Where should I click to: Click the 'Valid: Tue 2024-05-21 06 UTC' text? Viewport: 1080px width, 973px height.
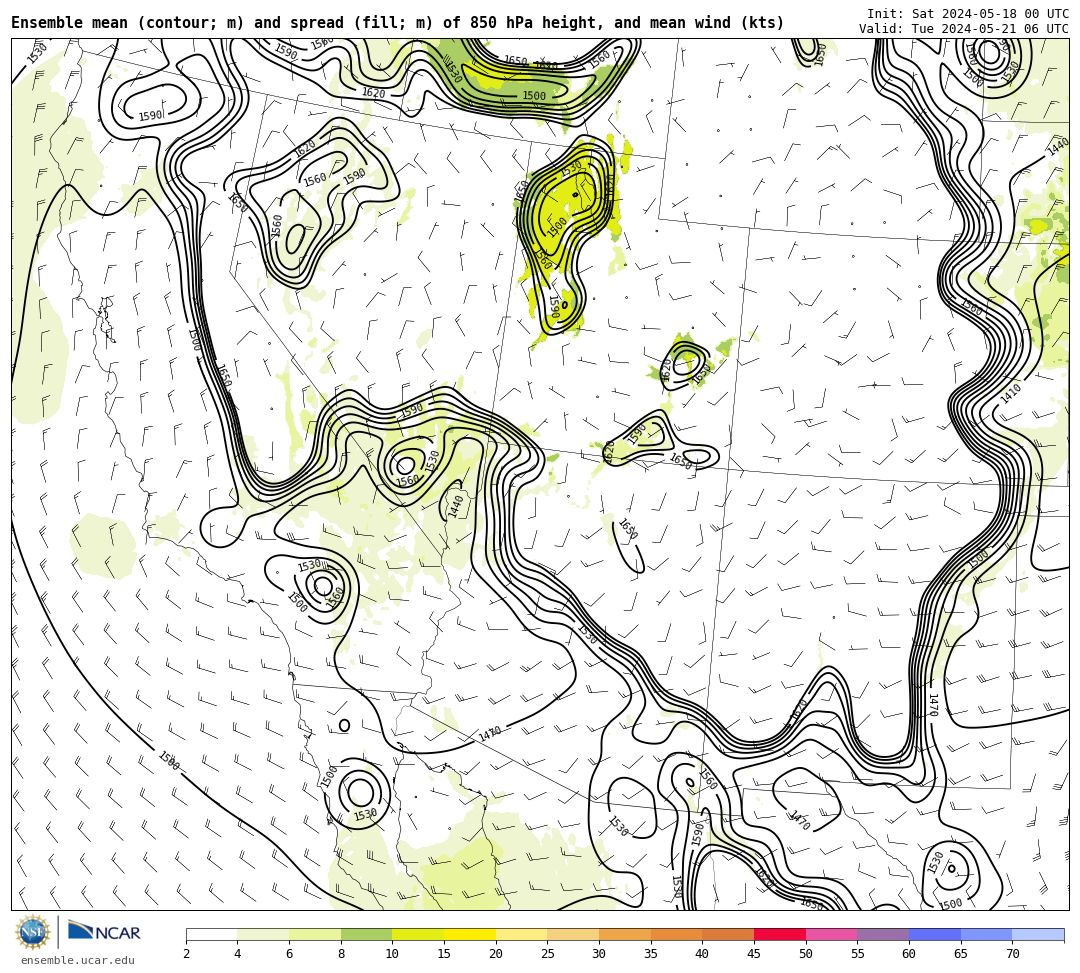964,29
